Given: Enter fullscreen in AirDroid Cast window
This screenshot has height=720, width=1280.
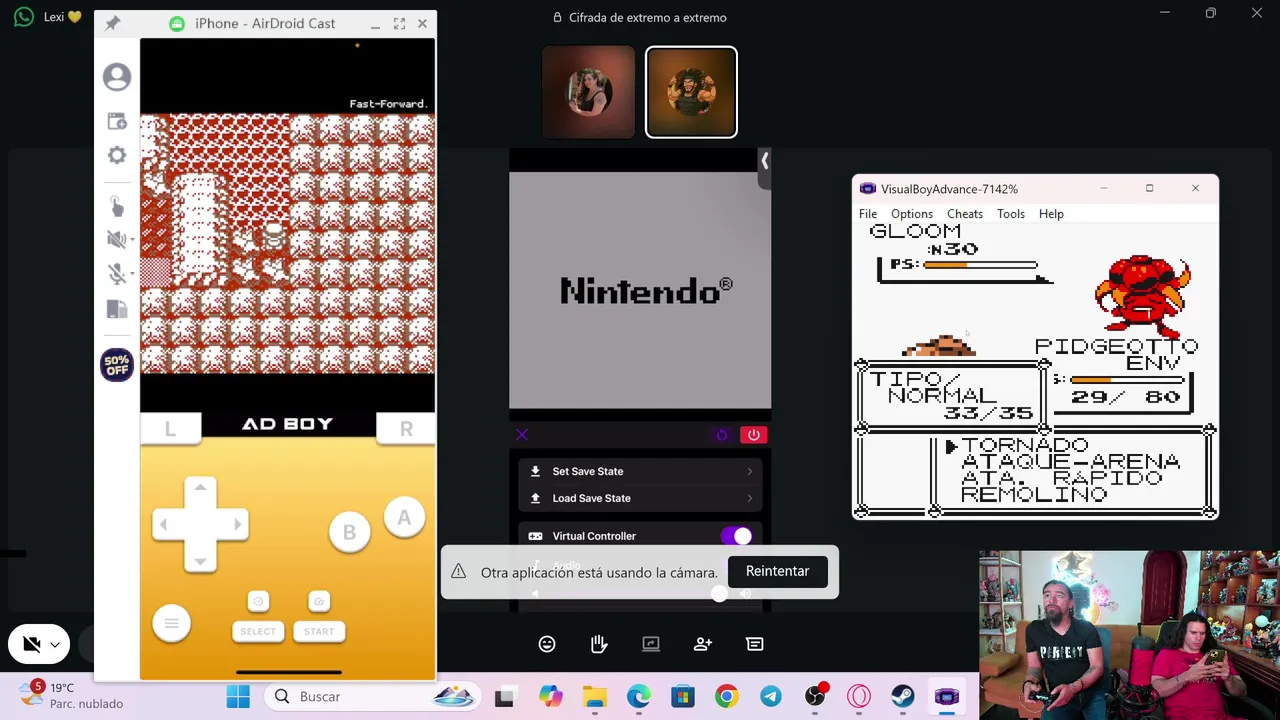Looking at the screenshot, I should (399, 23).
